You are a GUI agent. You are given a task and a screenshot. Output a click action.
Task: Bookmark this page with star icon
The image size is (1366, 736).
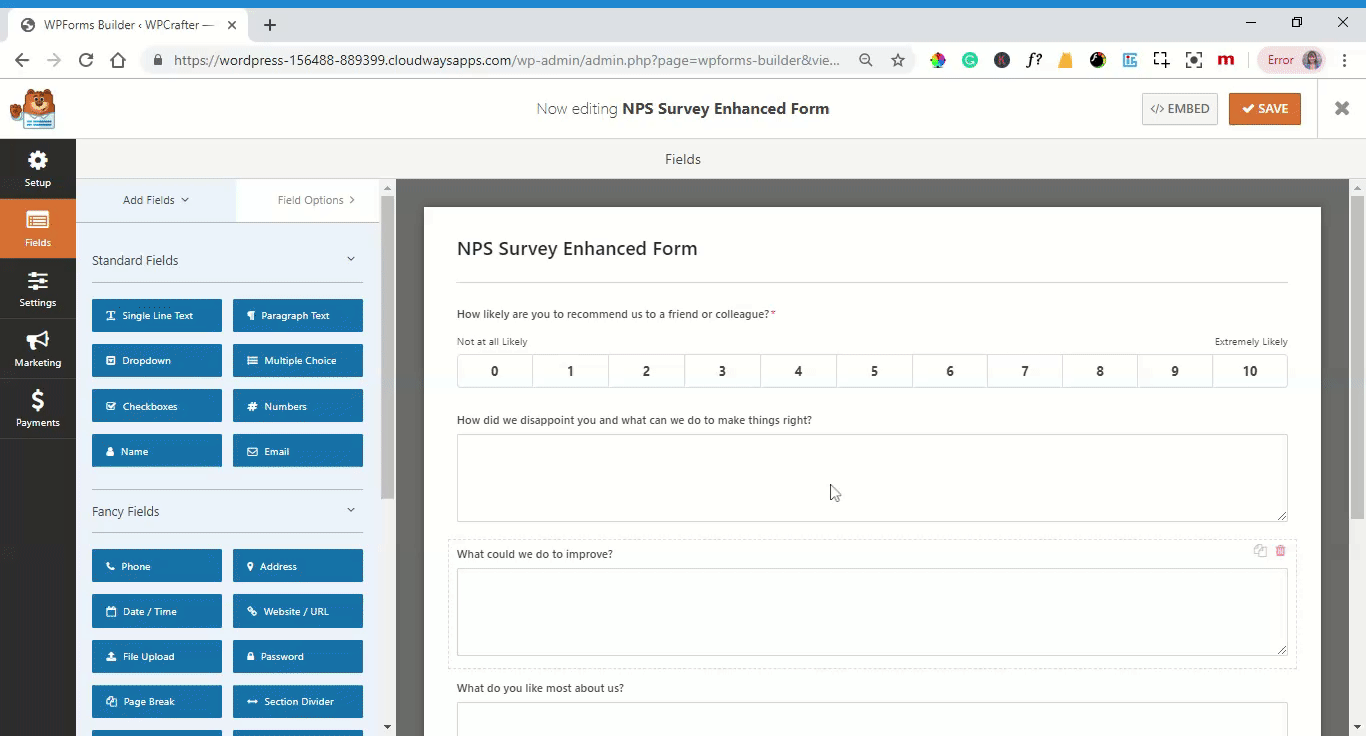tap(898, 60)
